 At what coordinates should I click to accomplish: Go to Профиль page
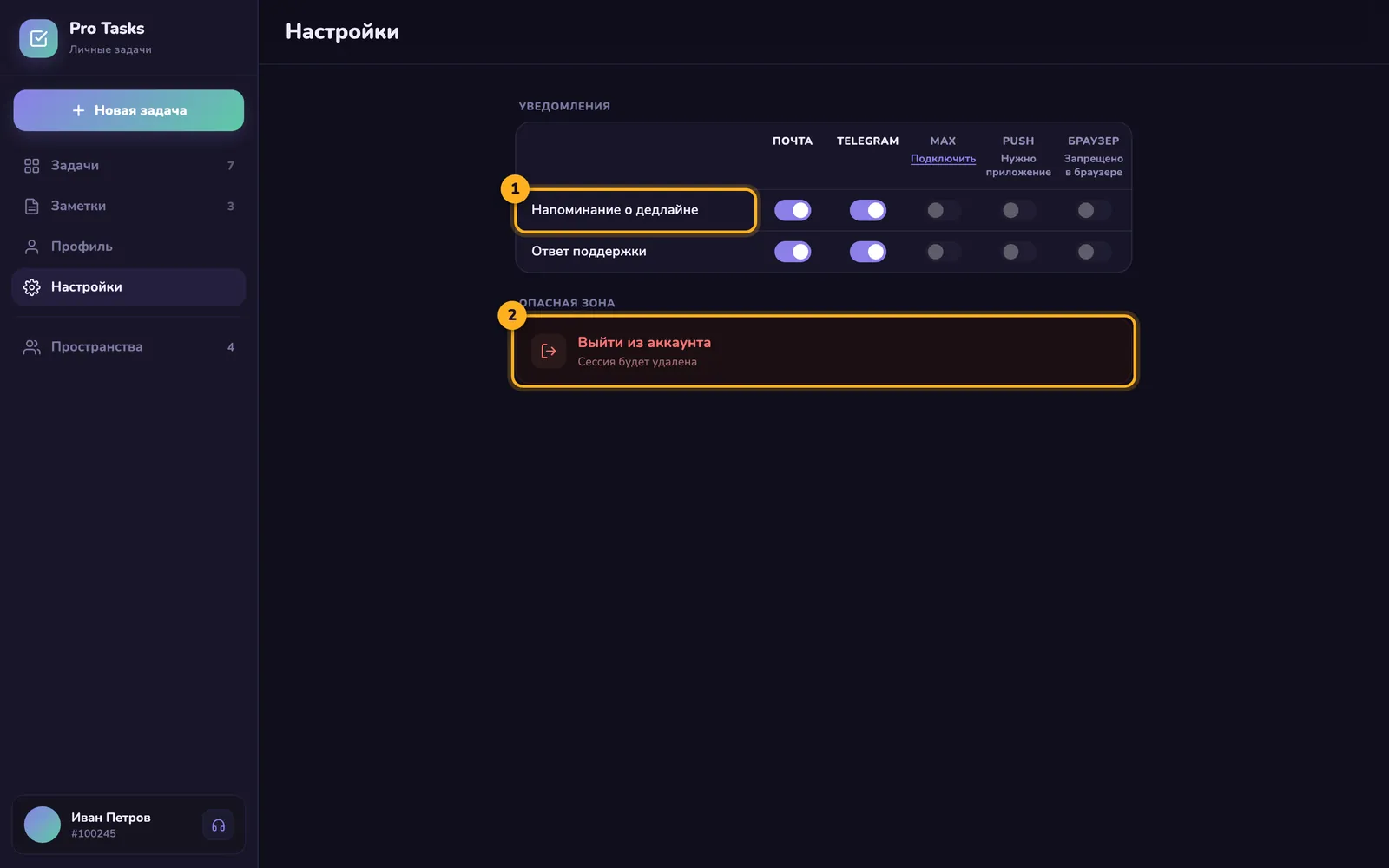[x=128, y=247]
